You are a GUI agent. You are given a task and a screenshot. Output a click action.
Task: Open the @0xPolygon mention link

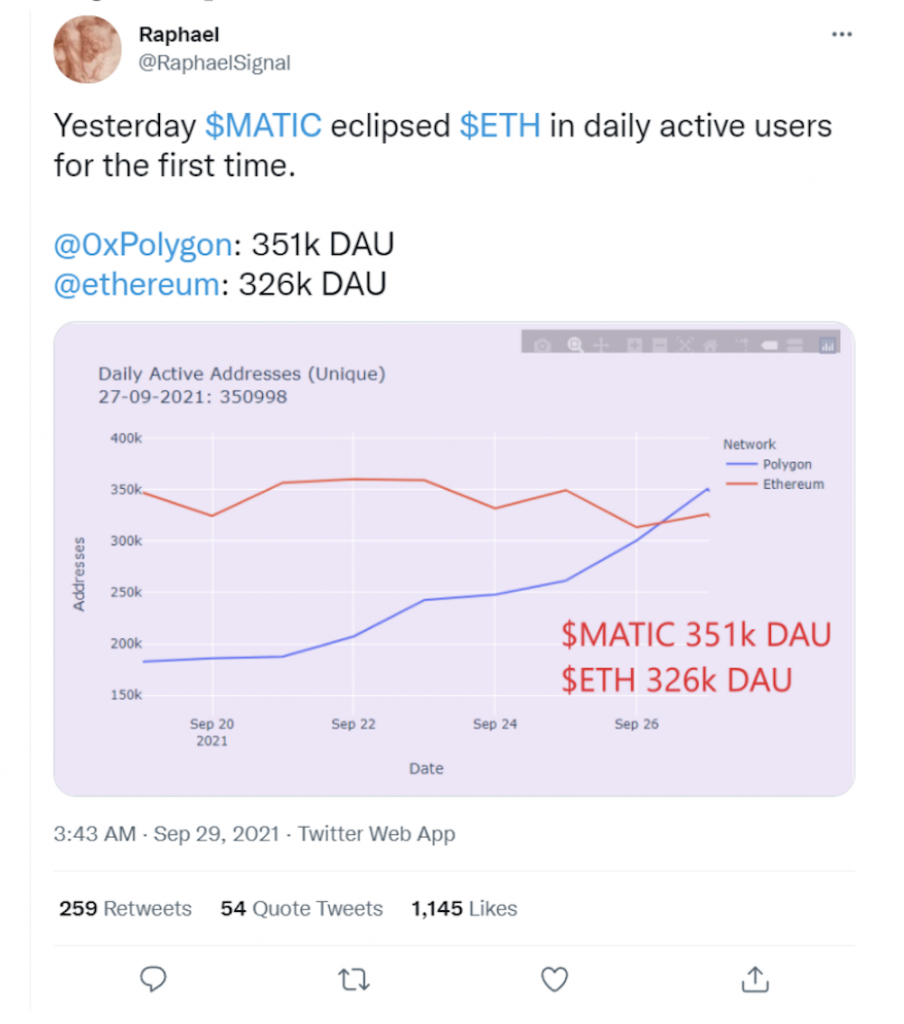pos(143,245)
